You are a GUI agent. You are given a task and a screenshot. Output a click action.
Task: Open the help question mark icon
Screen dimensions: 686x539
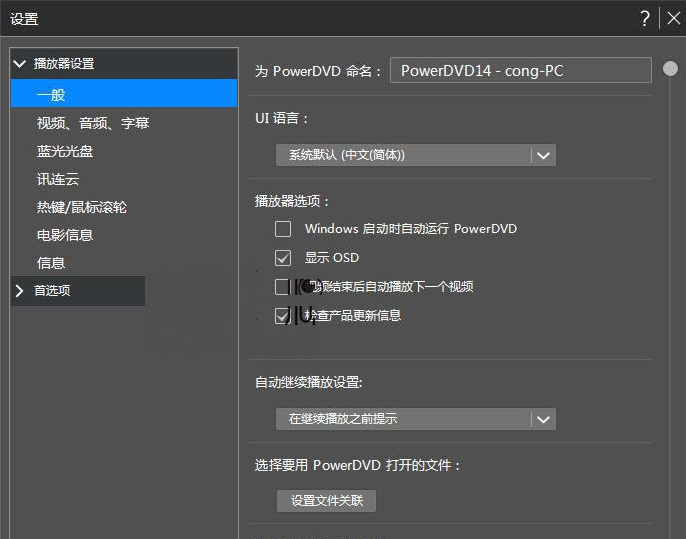tap(644, 19)
